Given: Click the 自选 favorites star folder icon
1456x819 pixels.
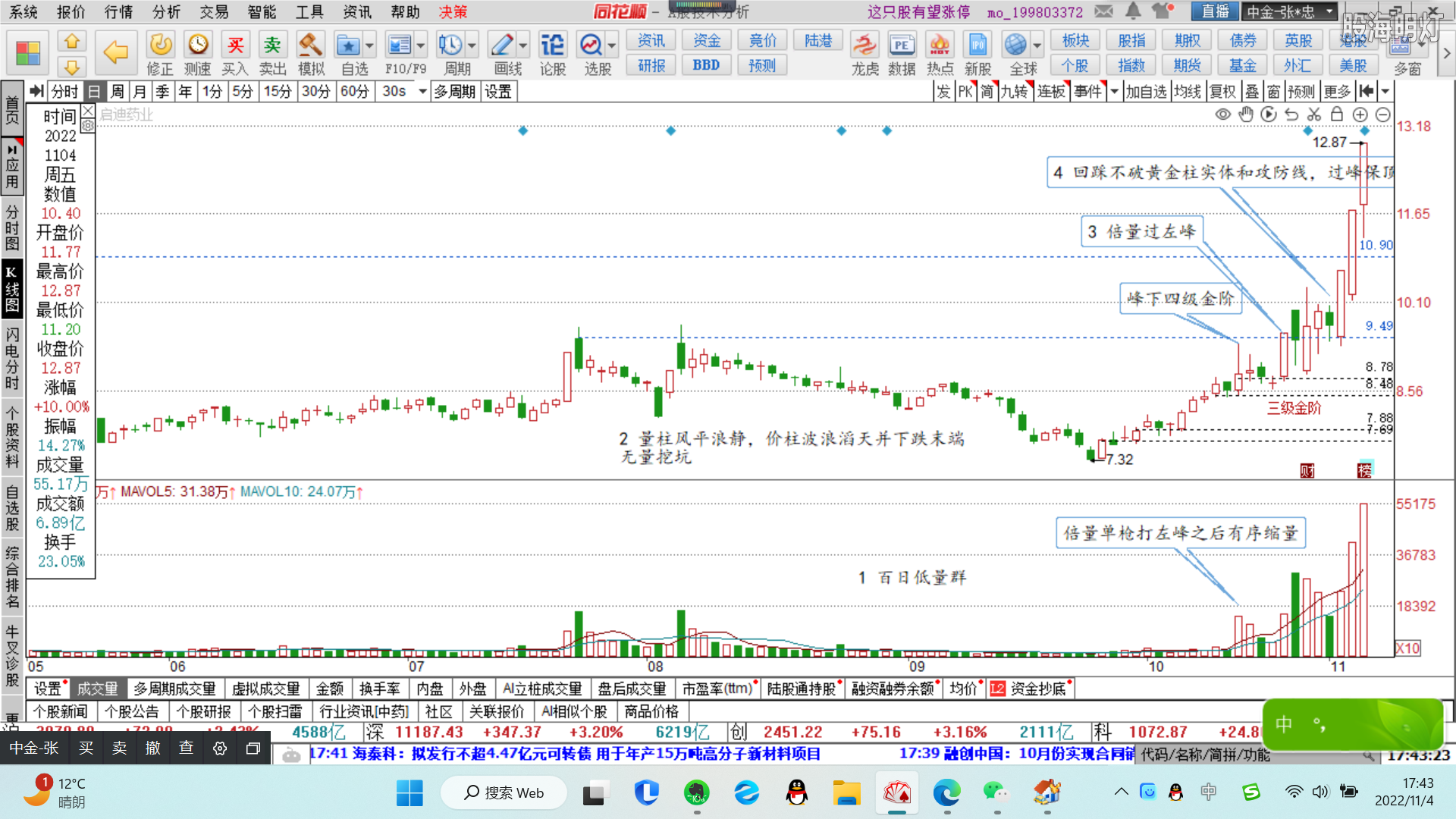Looking at the screenshot, I should [x=348, y=45].
